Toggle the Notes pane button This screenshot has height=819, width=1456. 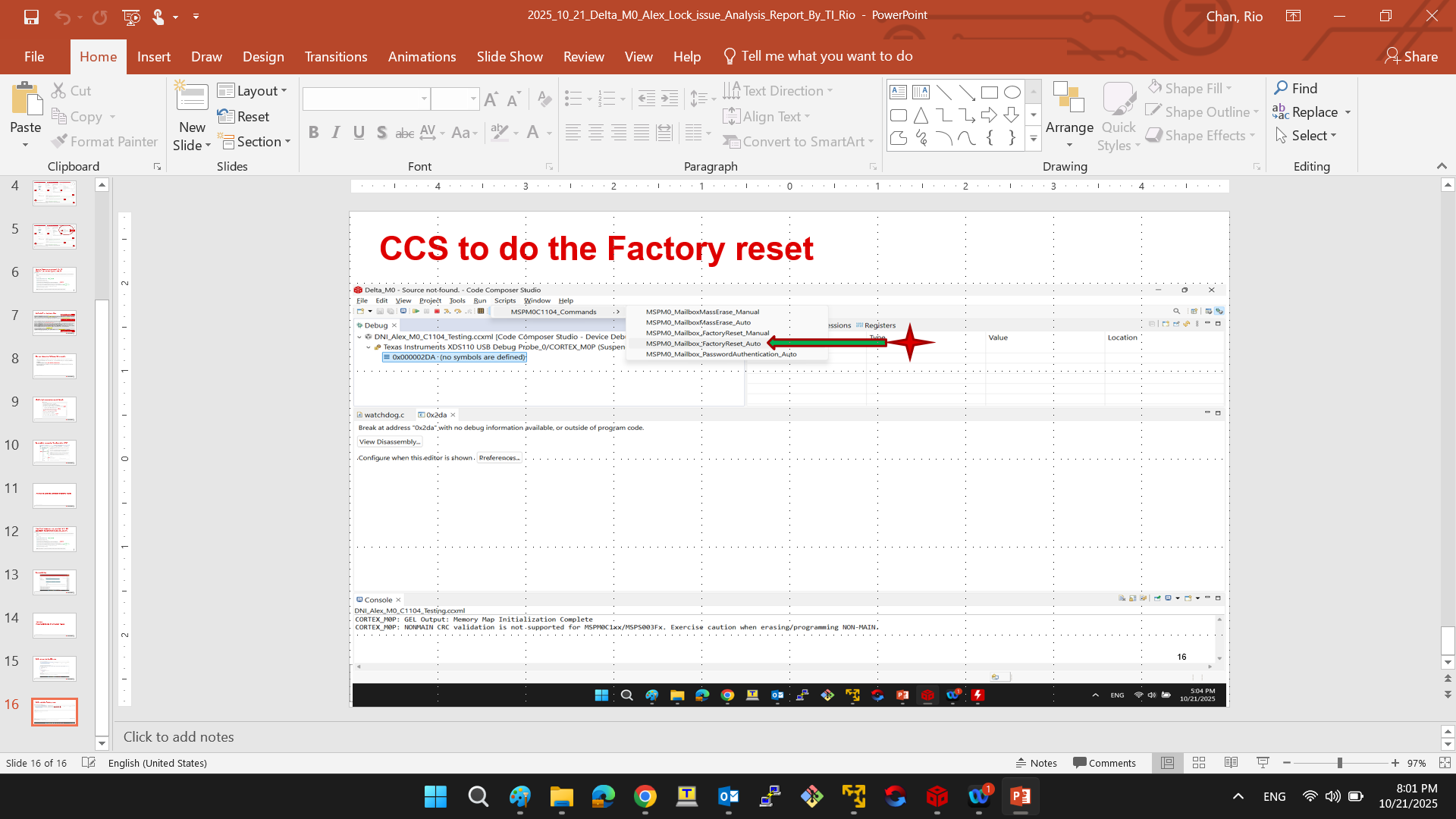tap(1037, 763)
